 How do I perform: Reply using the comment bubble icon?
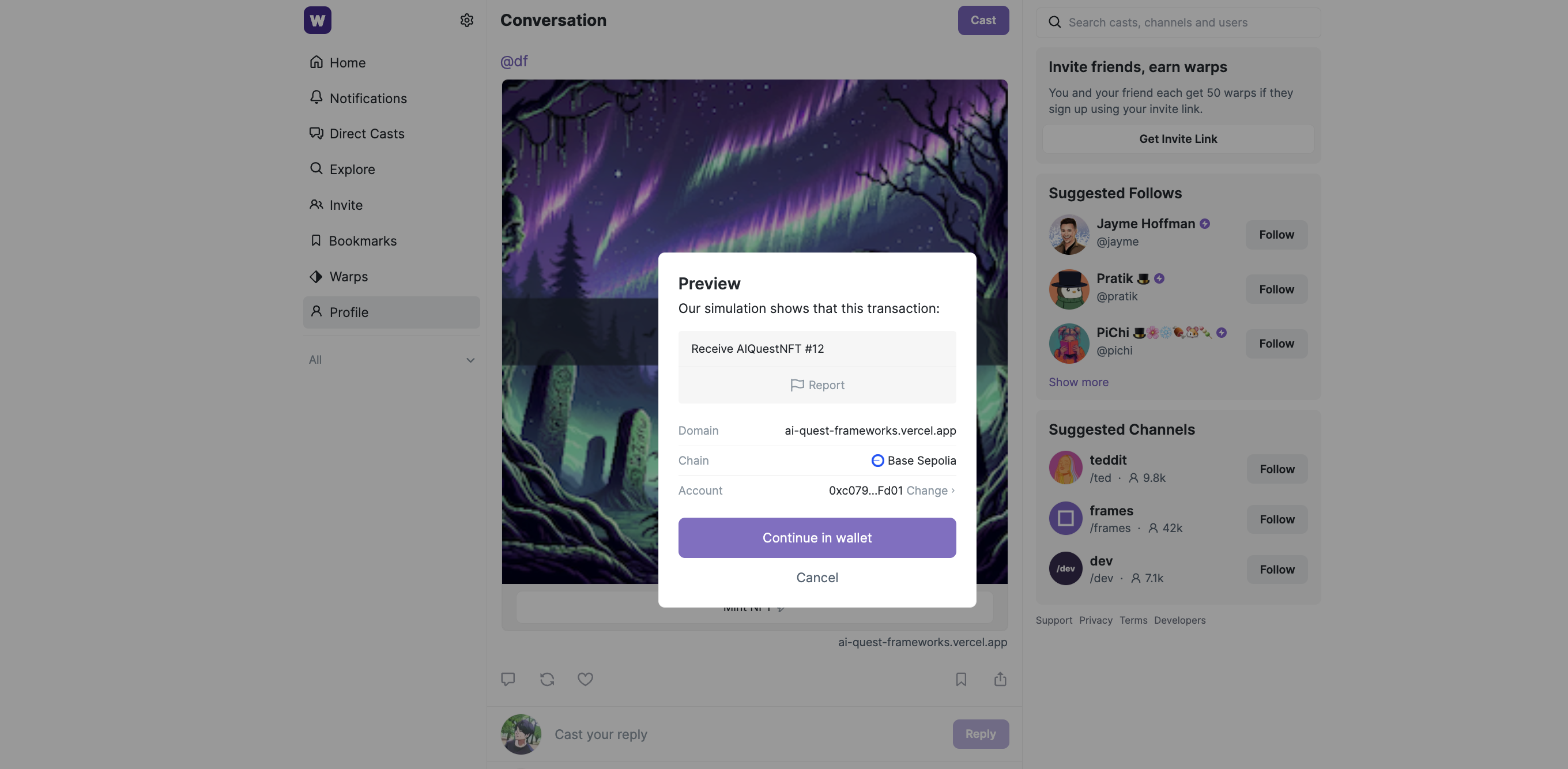click(x=508, y=679)
